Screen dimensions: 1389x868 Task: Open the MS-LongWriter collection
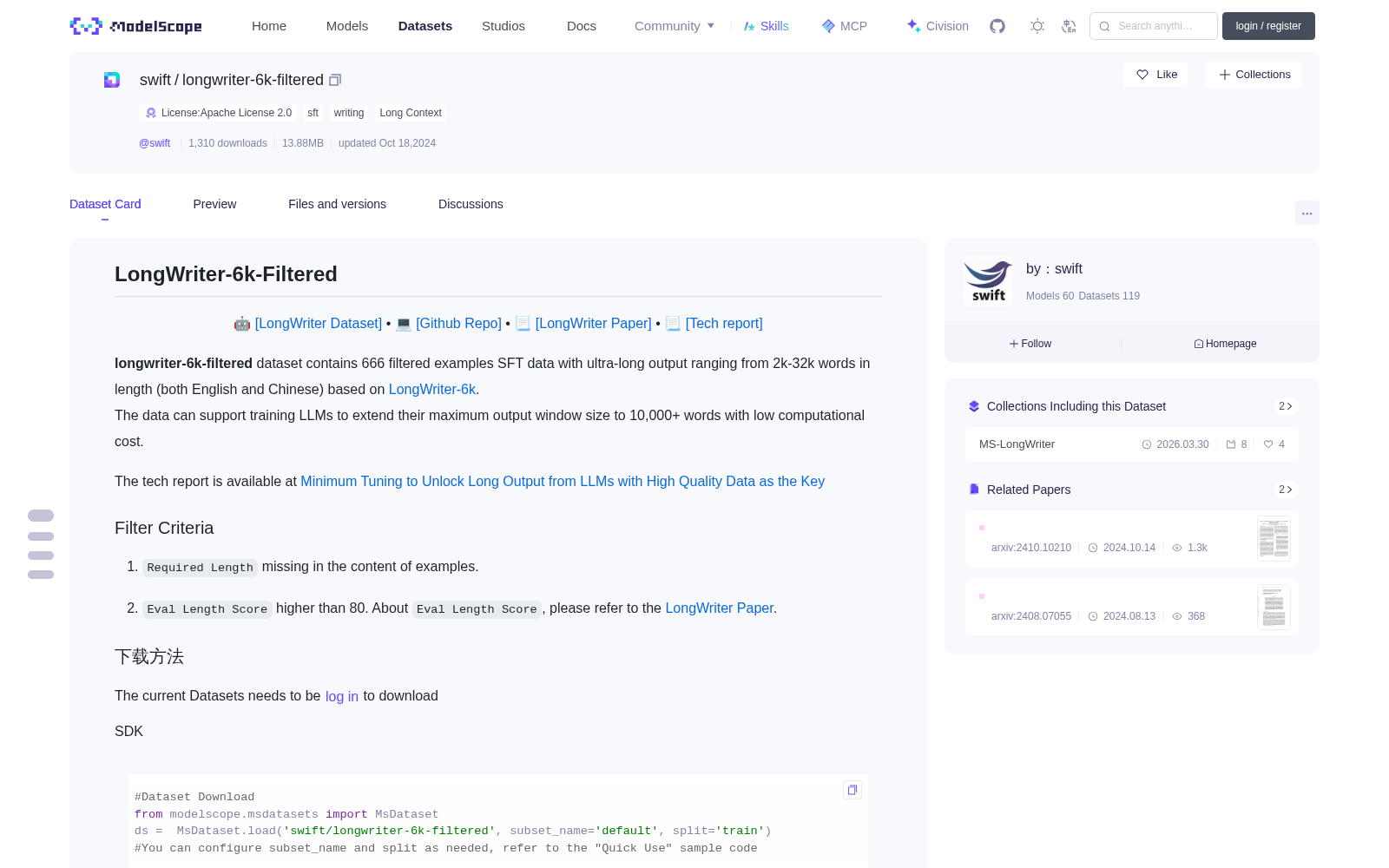(1132, 444)
